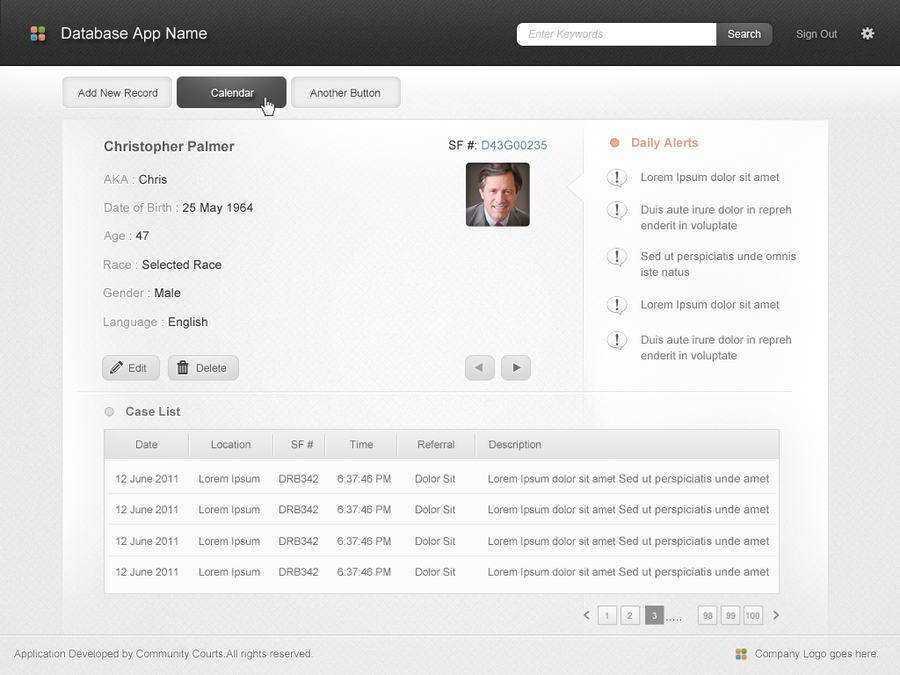The height and width of the screenshot is (675, 900).
Task: Click the first exclamation alert icon
Action: point(617,177)
